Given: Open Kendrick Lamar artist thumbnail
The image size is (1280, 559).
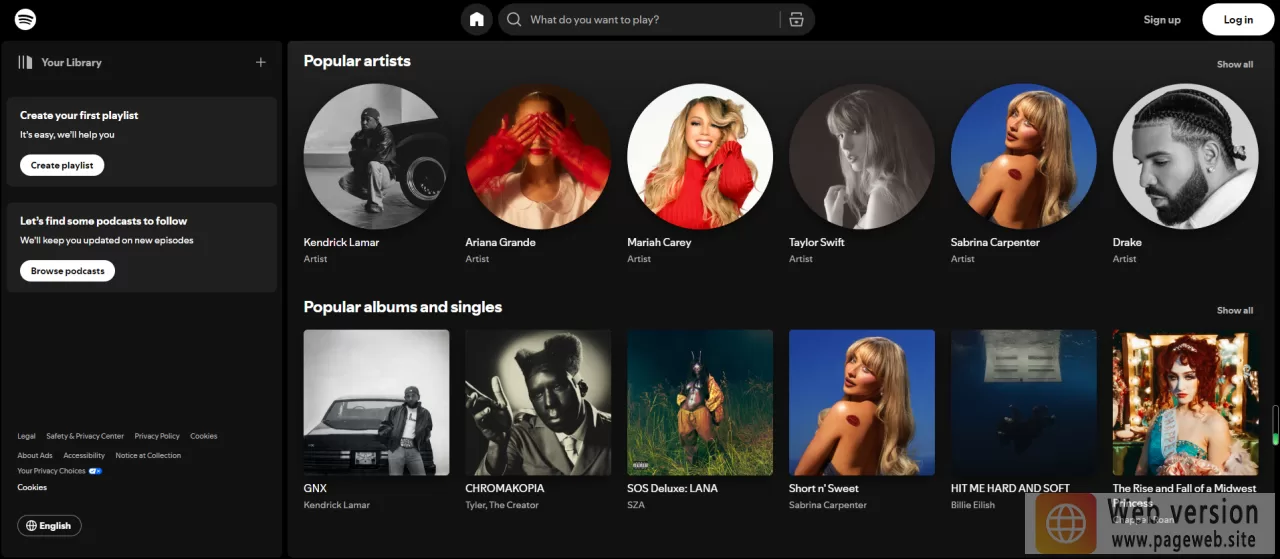Looking at the screenshot, I should (376, 157).
